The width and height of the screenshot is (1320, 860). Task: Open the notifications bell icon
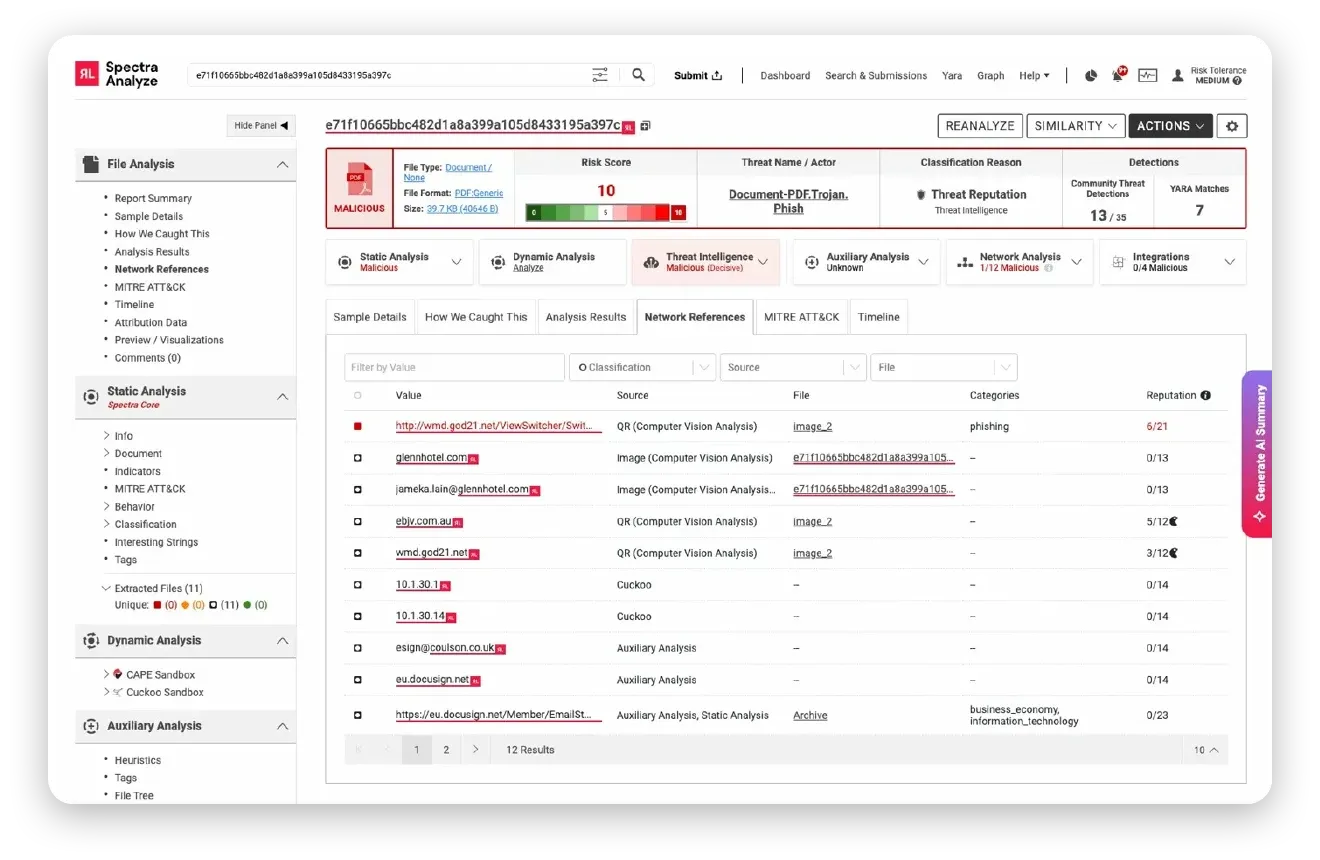(x=1118, y=76)
